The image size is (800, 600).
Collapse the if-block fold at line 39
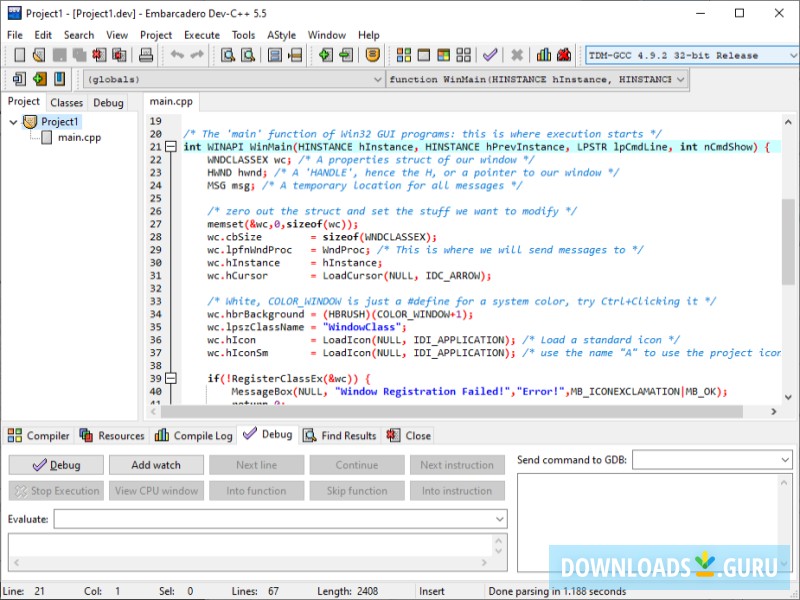pyautogui.click(x=171, y=379)
